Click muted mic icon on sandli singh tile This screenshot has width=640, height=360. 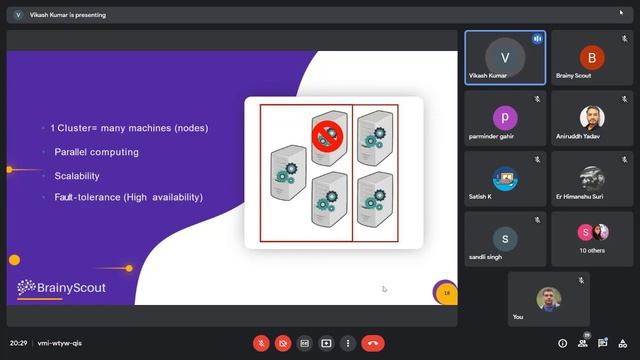coord(538,220)
